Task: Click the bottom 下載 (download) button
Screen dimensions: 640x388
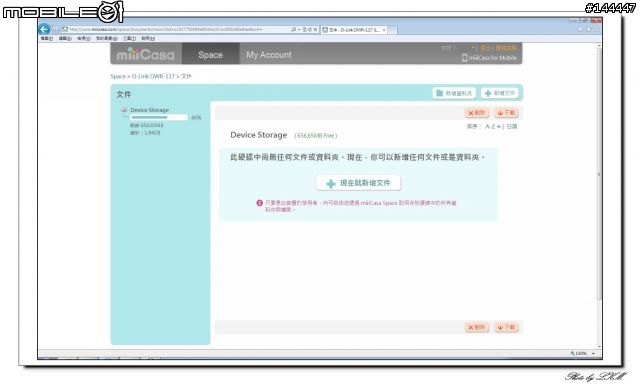Action: [x=507, y=327]
